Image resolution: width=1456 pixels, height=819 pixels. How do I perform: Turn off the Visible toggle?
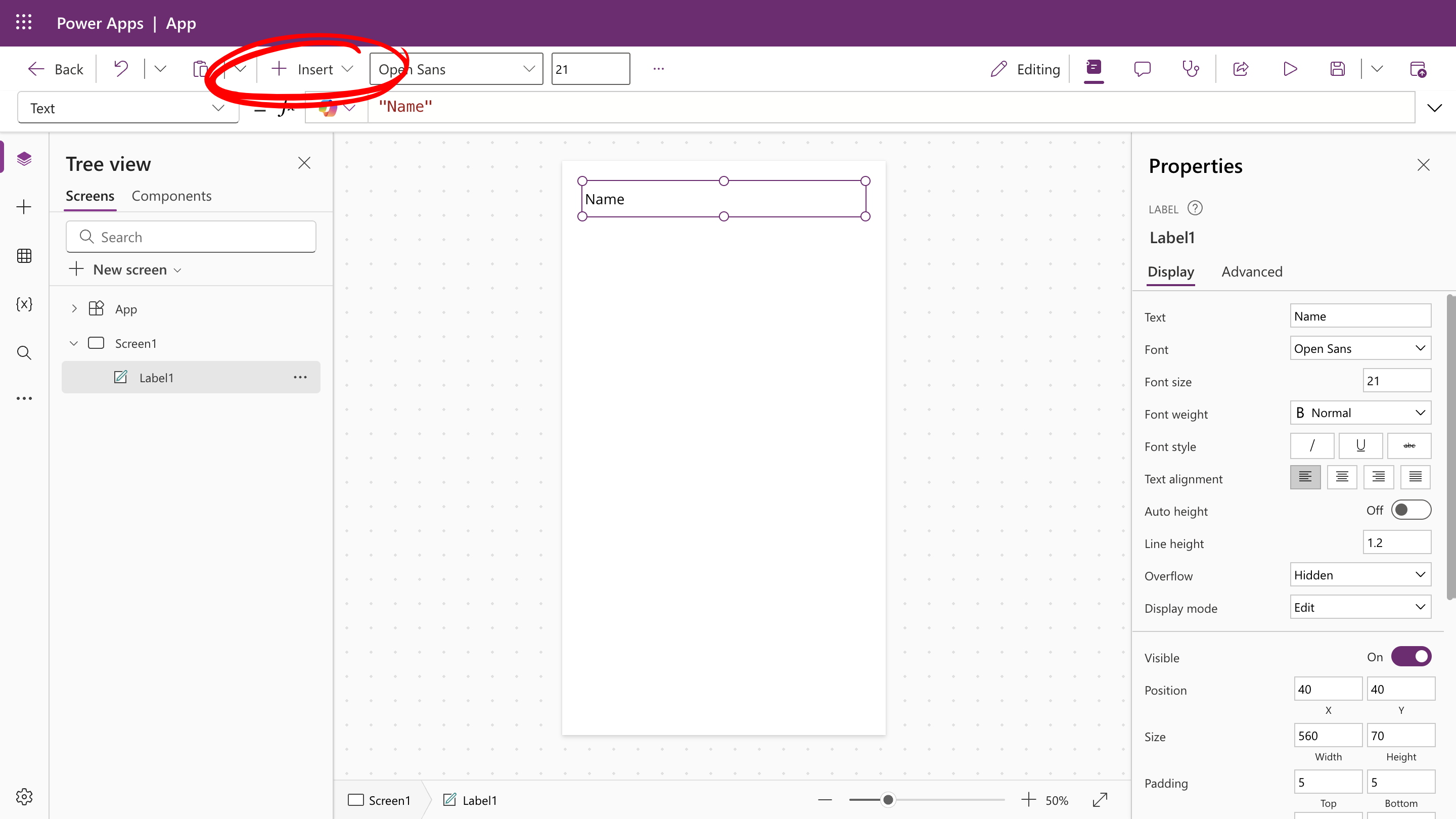pyautogui.click(x=1411, y=656)
